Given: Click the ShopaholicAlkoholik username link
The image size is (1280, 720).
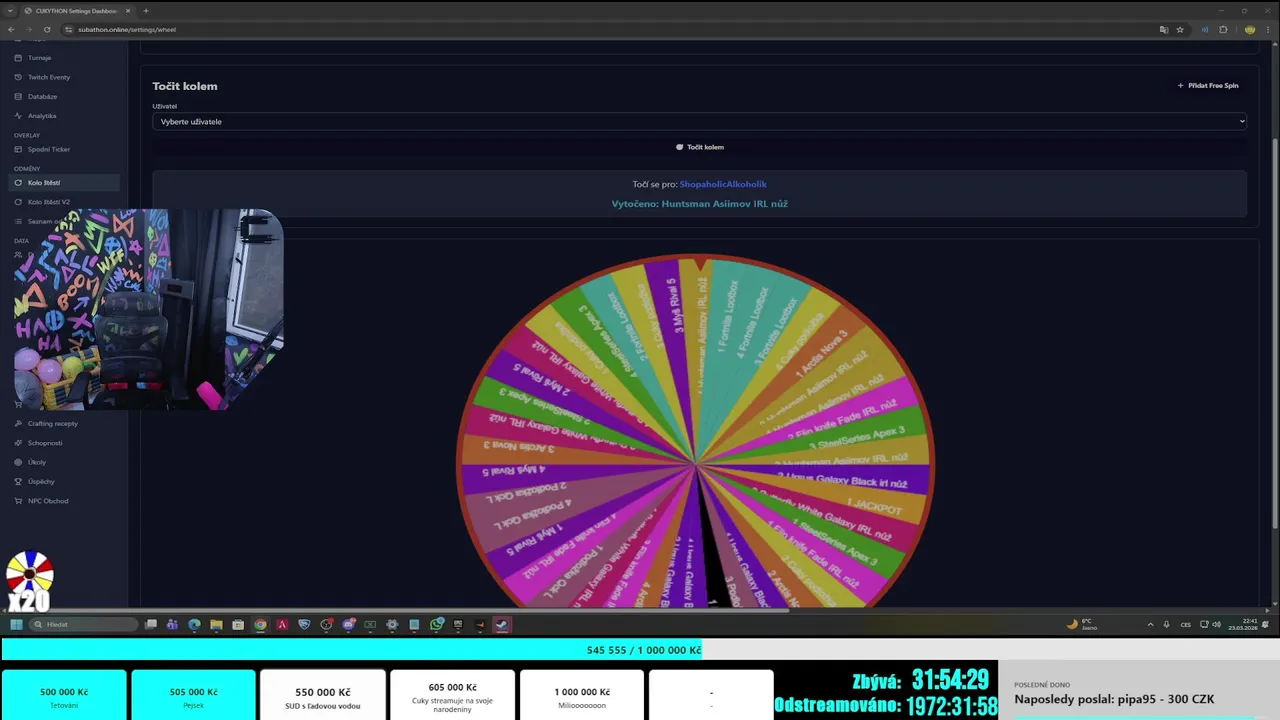Looking at the screenshot, I should 723,184.
